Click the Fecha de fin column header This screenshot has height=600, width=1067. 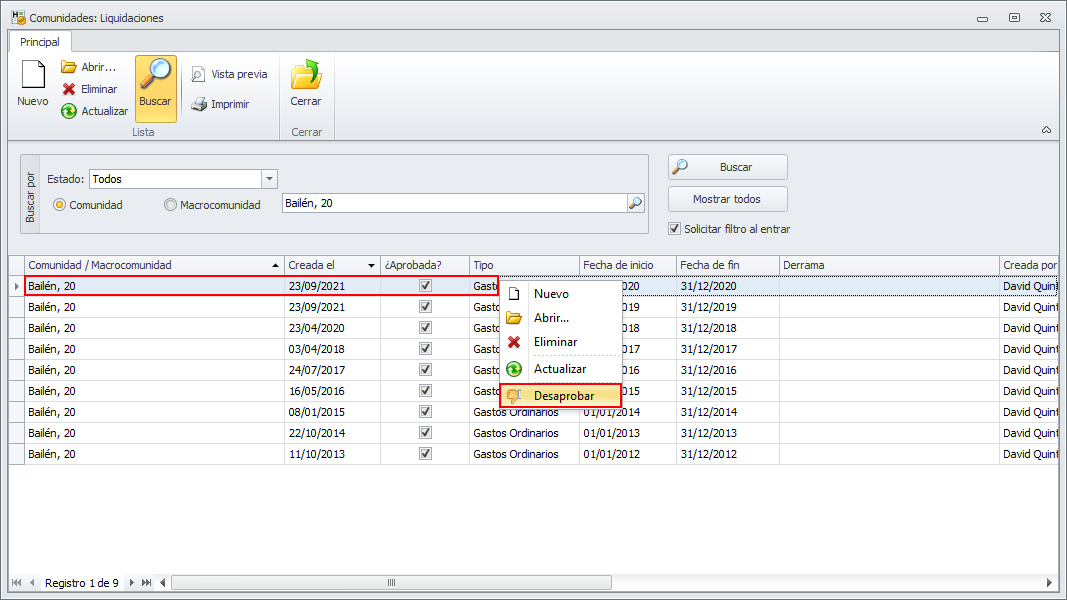tap(727, 265)
